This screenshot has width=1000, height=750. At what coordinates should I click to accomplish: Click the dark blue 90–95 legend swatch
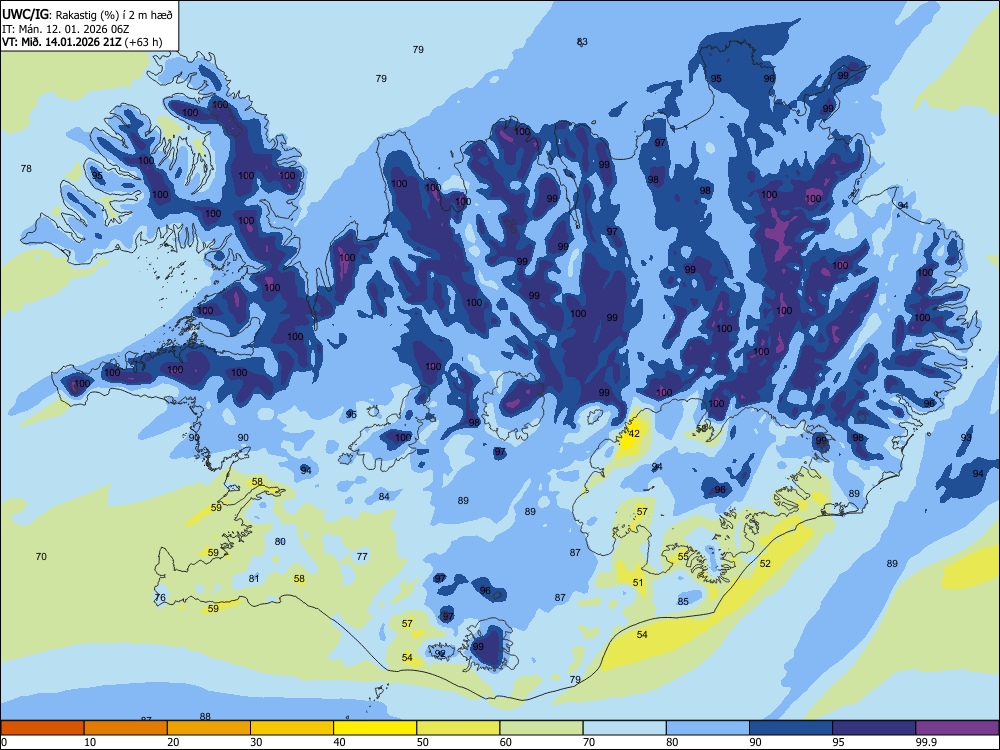[791, 728]
